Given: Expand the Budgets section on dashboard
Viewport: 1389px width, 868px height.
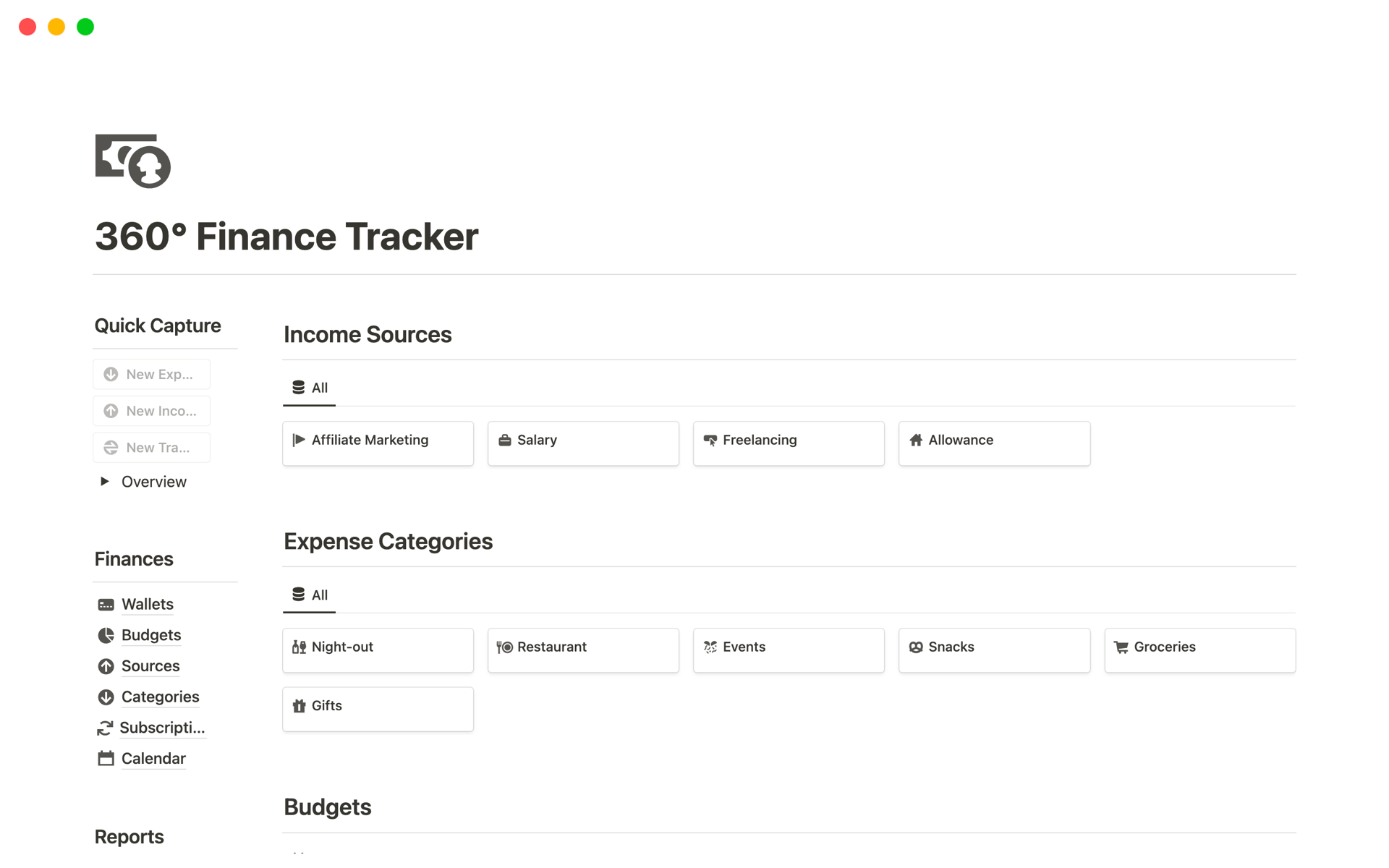Looking at the screenshot, I should click(x=327, y=806).
